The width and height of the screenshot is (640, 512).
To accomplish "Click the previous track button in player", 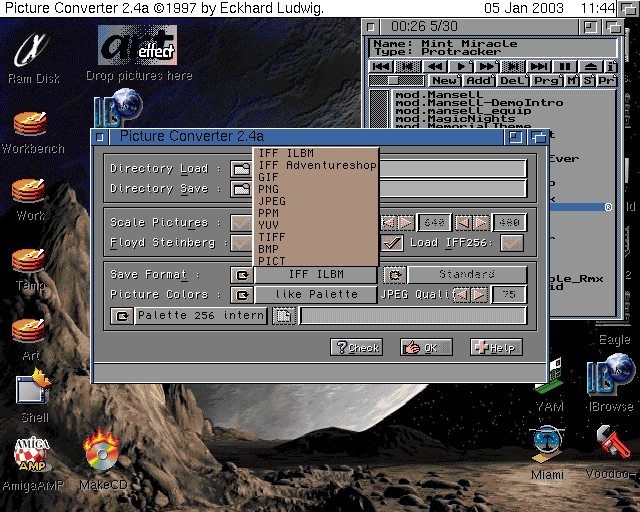I will coord(381,67).
